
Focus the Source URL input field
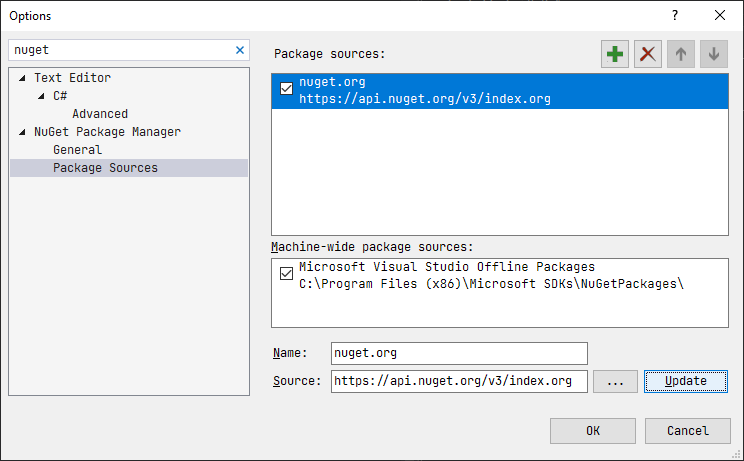pyautogui.click(x=459, y=381)
